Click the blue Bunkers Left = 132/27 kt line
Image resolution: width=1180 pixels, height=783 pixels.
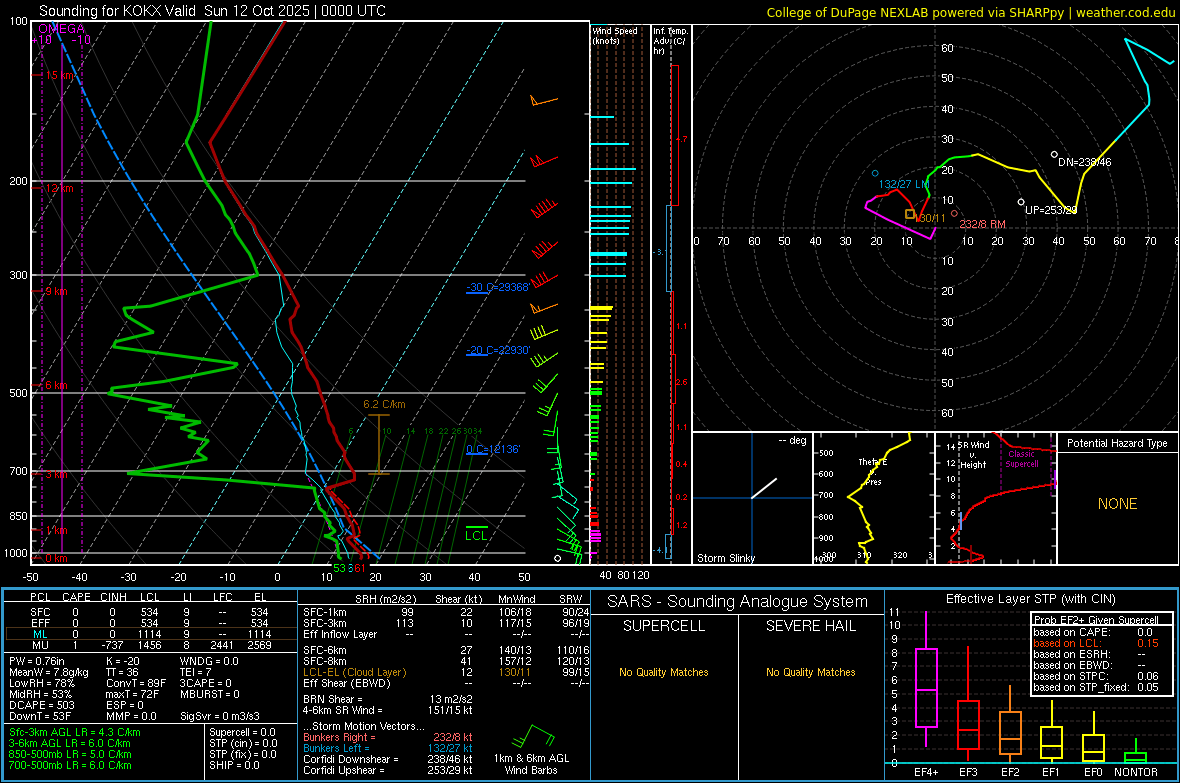click(388, 748)
